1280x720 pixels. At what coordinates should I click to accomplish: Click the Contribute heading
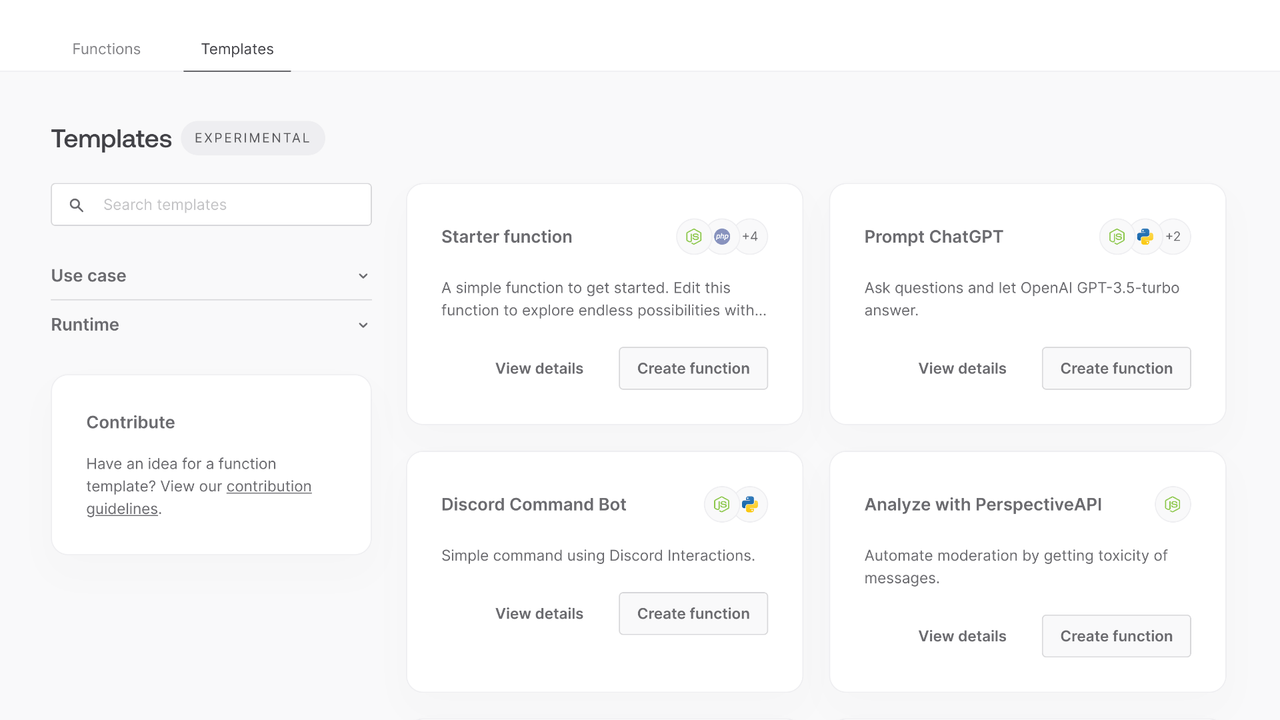click(x=131, y=422)
